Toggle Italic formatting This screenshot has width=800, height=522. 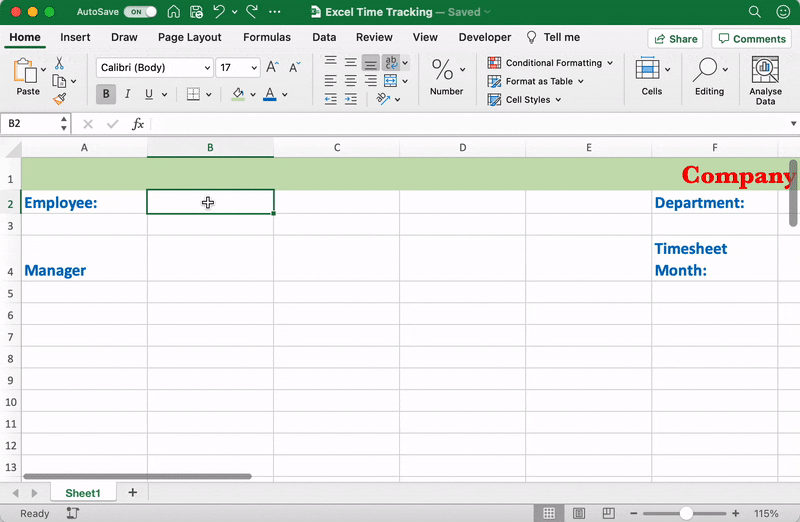tap(128, 95)
